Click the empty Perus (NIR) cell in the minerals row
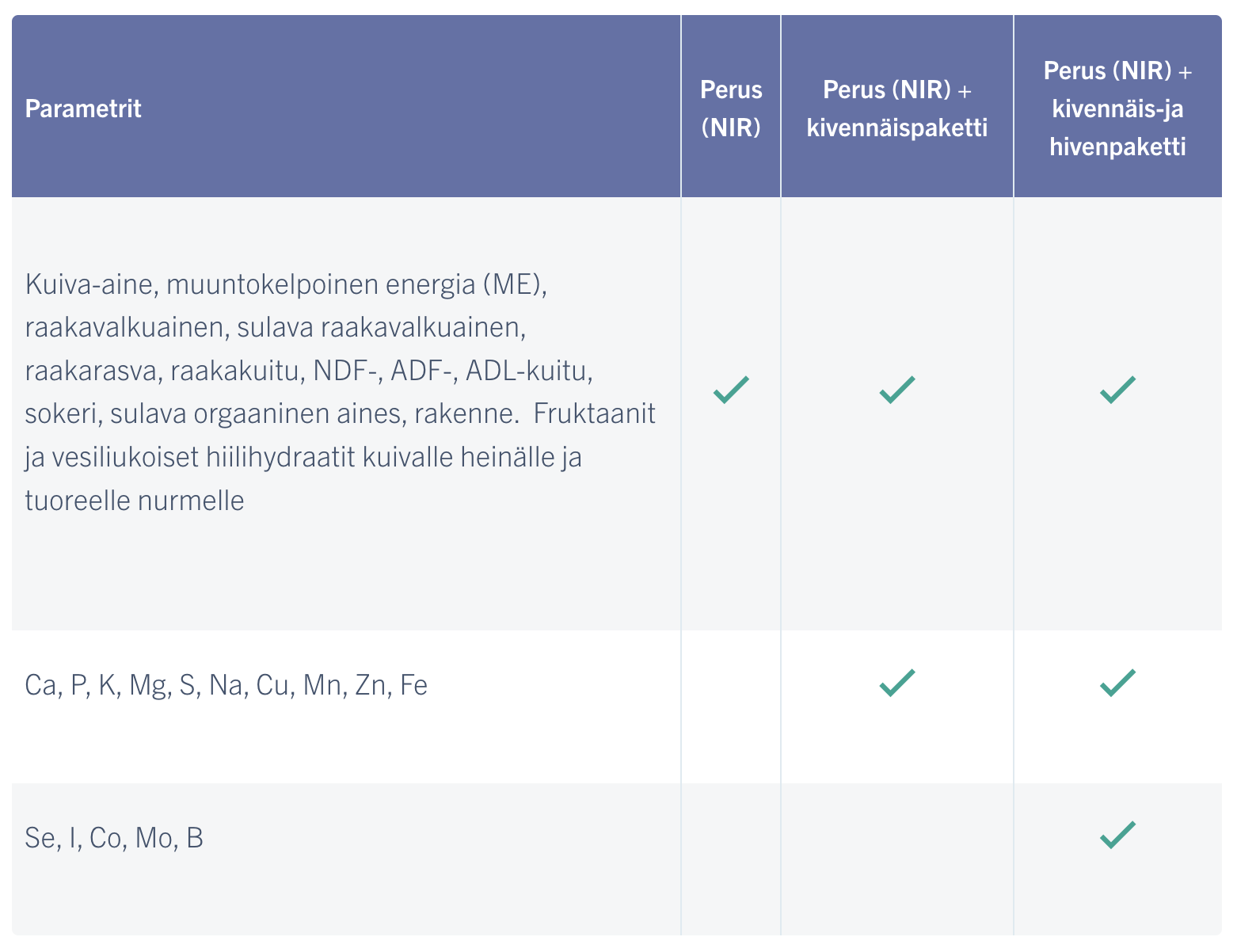 tap(730, 706)
